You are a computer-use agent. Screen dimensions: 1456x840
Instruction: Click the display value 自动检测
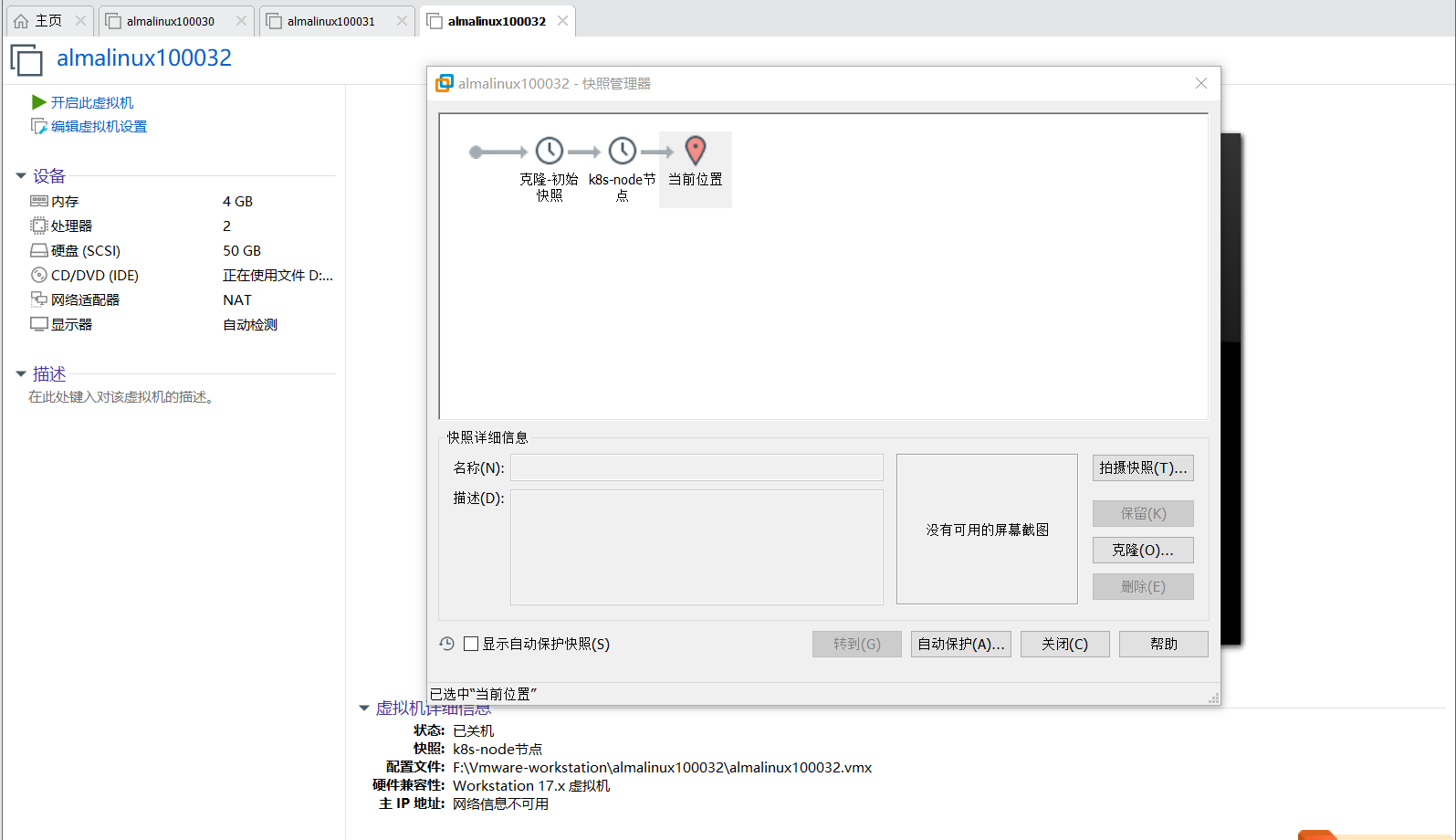[250, 324]
